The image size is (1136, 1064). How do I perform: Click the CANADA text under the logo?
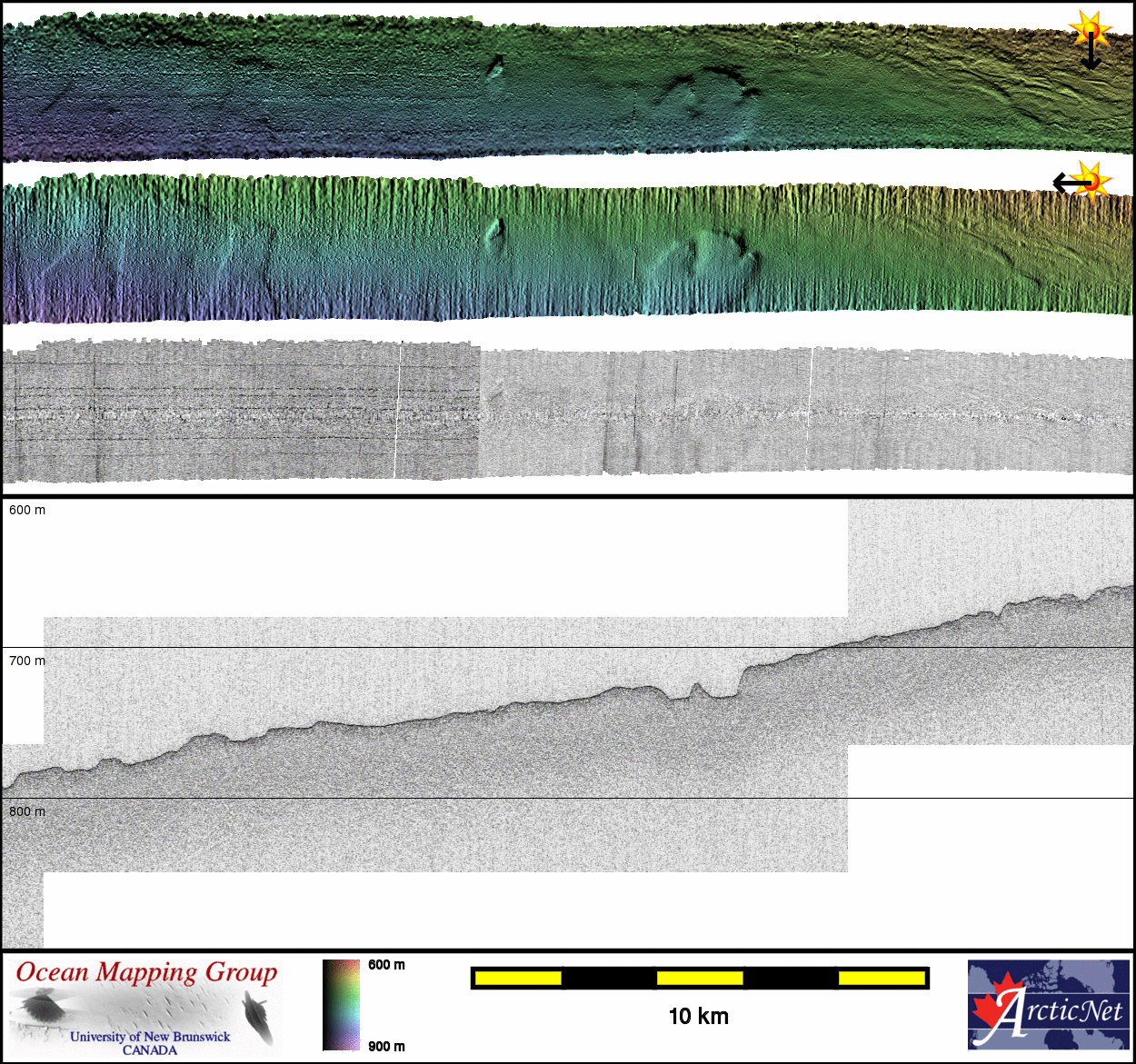click(150, 1050)
